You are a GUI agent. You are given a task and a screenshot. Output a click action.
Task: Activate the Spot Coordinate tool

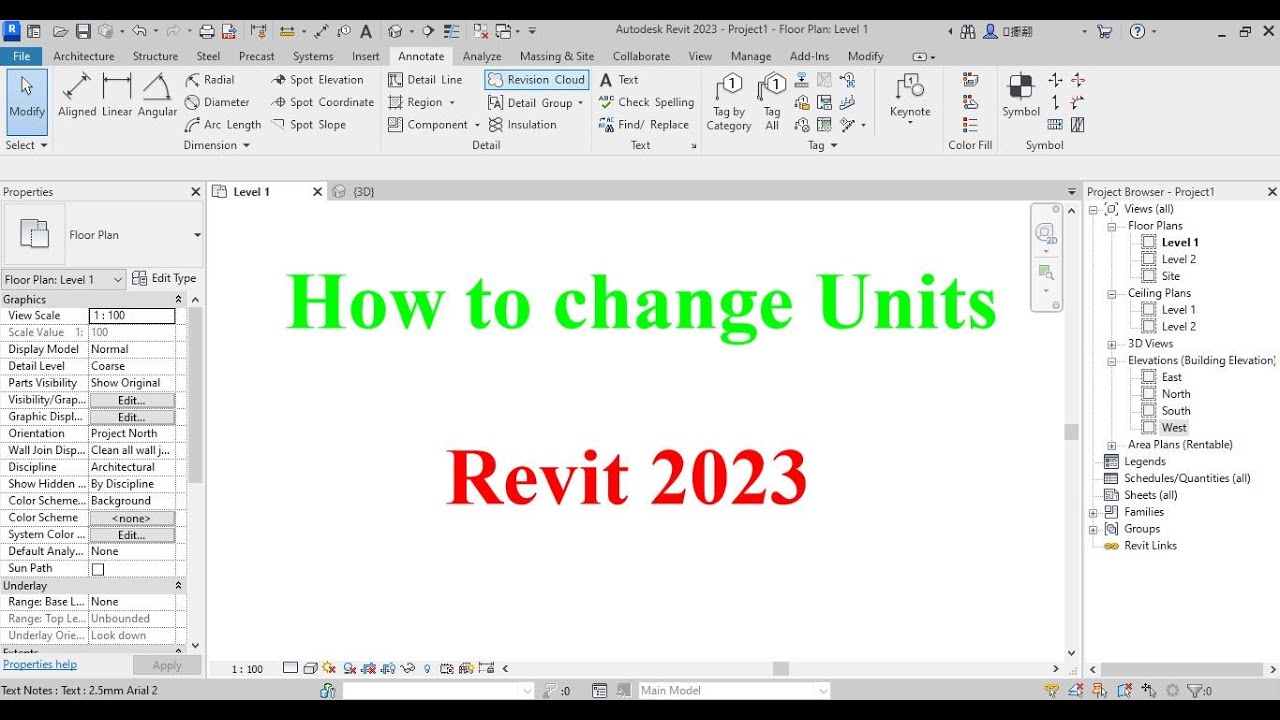click(322, 102)
